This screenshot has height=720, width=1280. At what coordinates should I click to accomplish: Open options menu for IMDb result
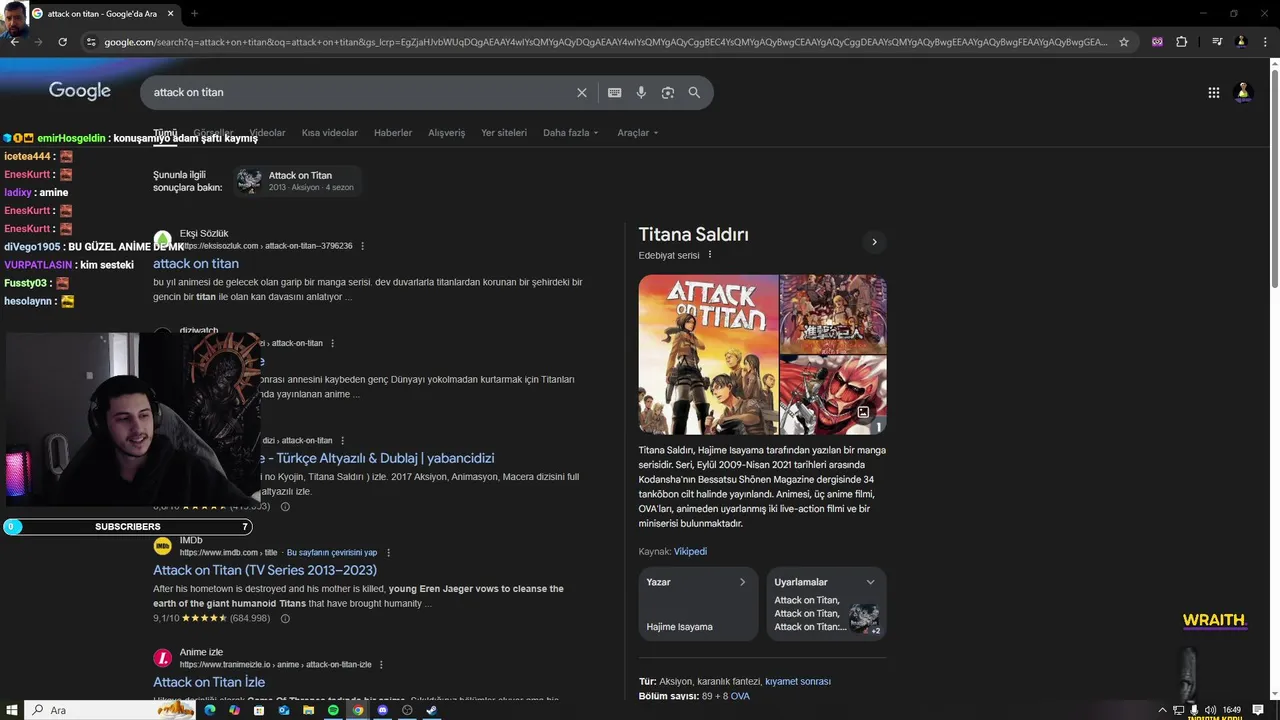389,553
